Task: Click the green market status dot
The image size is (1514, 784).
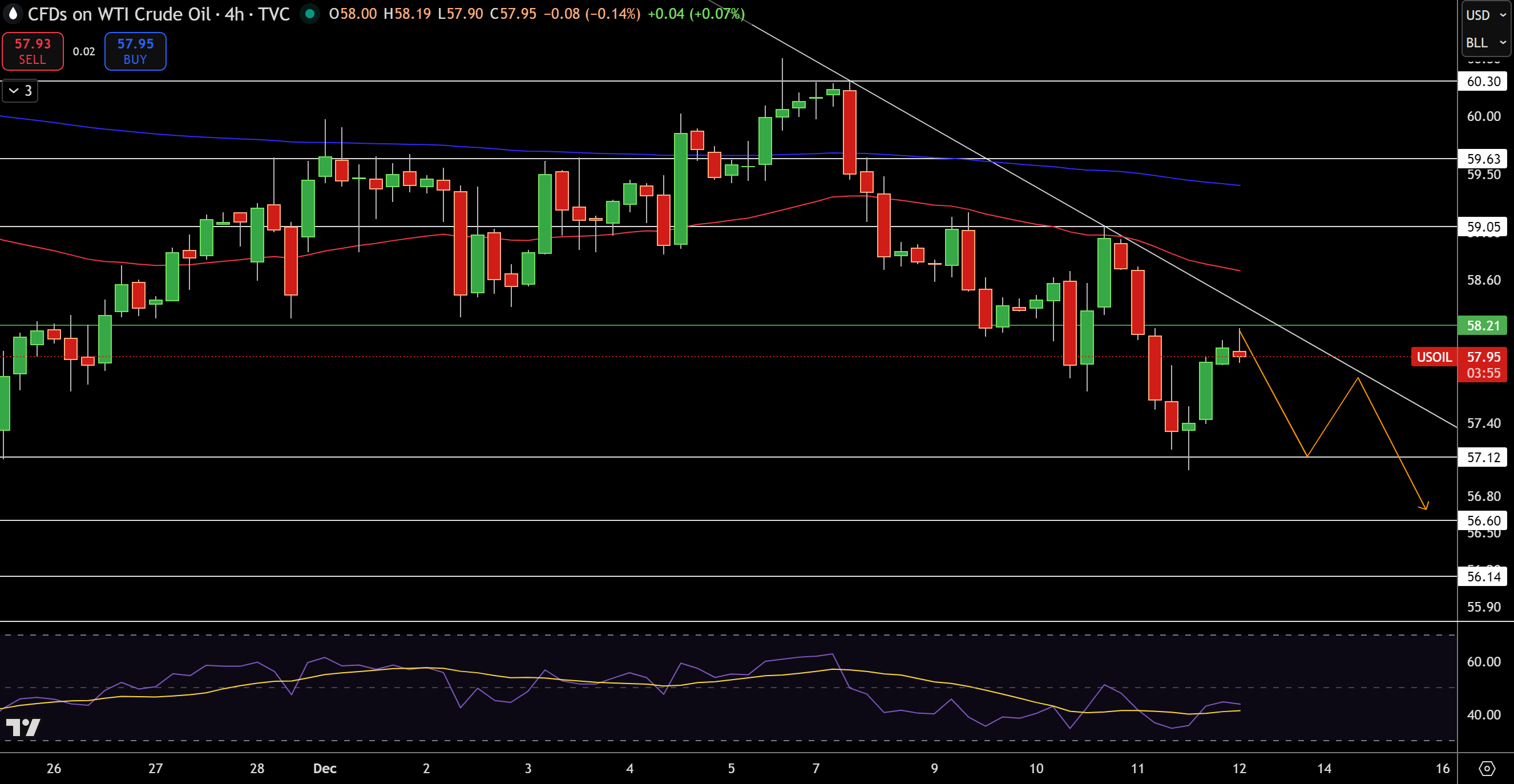Action: coord(310,14)
